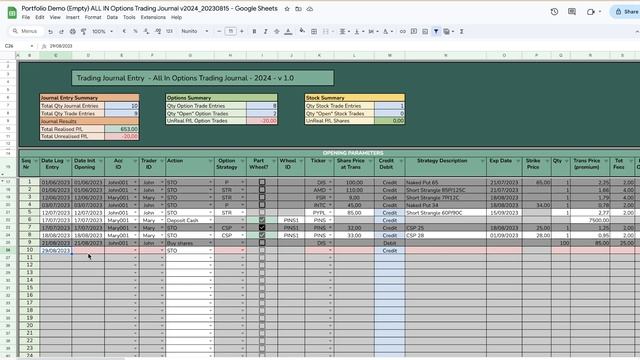Click the Undo icon in the toolbar
The height and width of the screenshot is (360, 640).
(50, 31)
